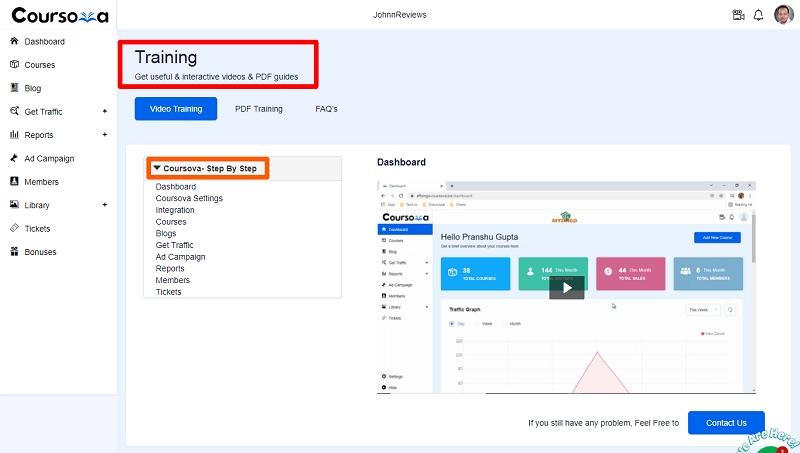Select Blogs in the training list

click(x=166, y=233)
